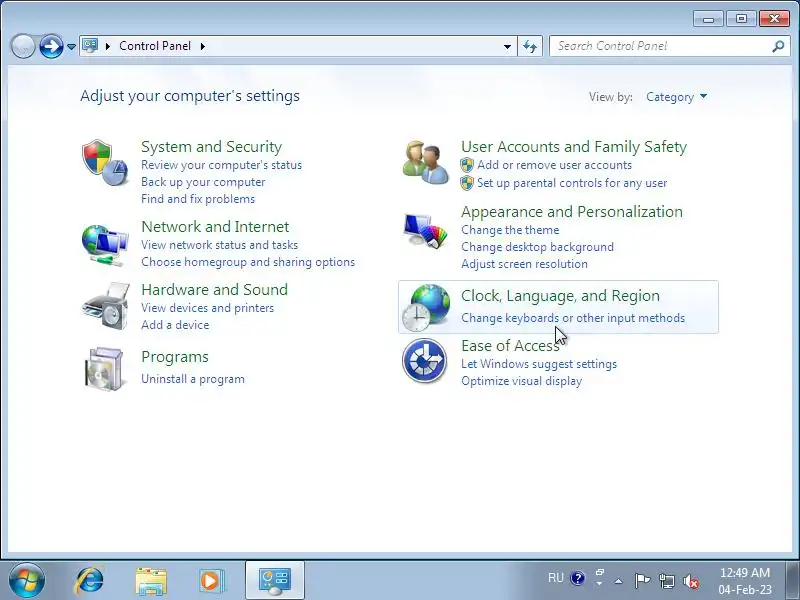
Task: Open User Accounts and Family Safety
Action: tap(574, 147)
